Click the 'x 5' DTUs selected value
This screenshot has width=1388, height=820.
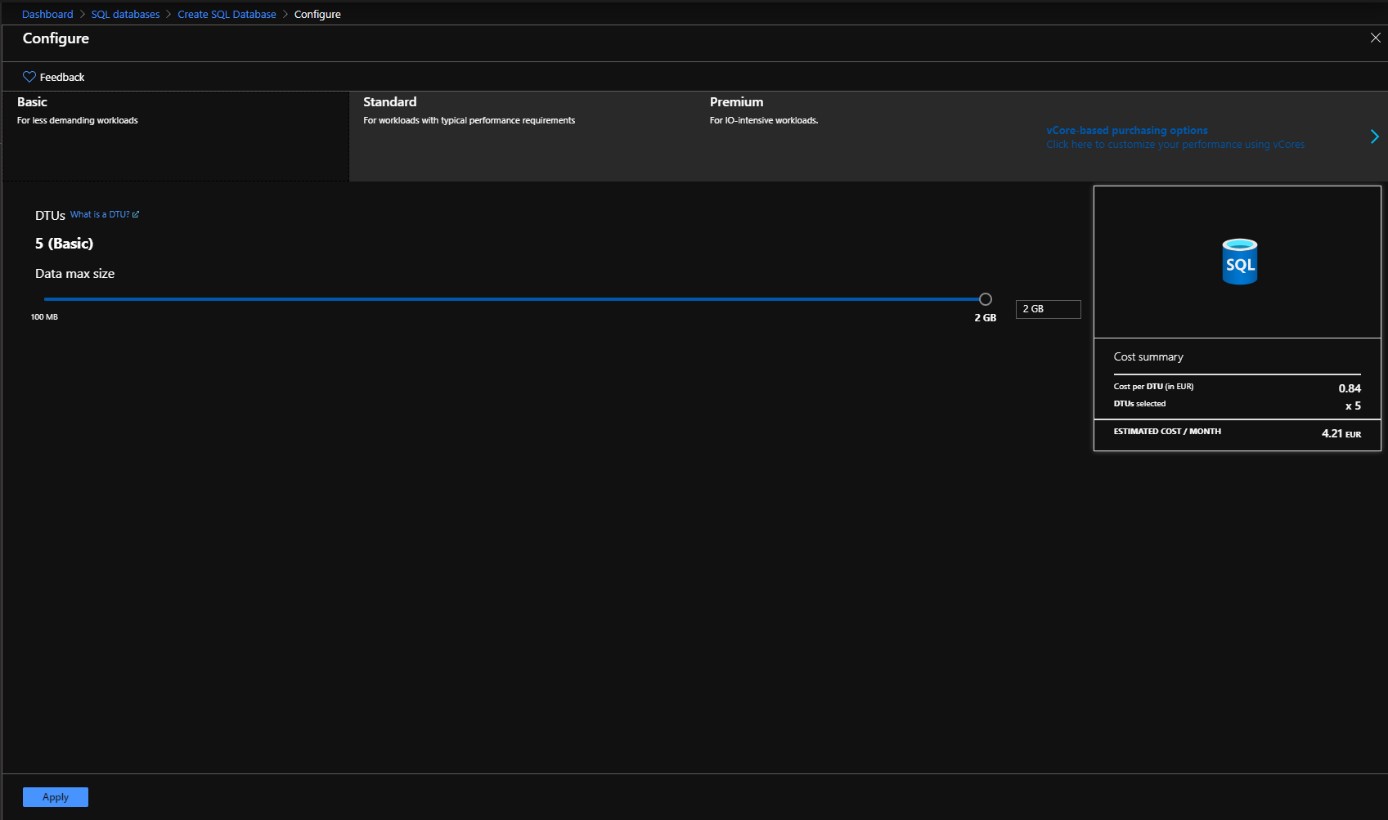1353,406
